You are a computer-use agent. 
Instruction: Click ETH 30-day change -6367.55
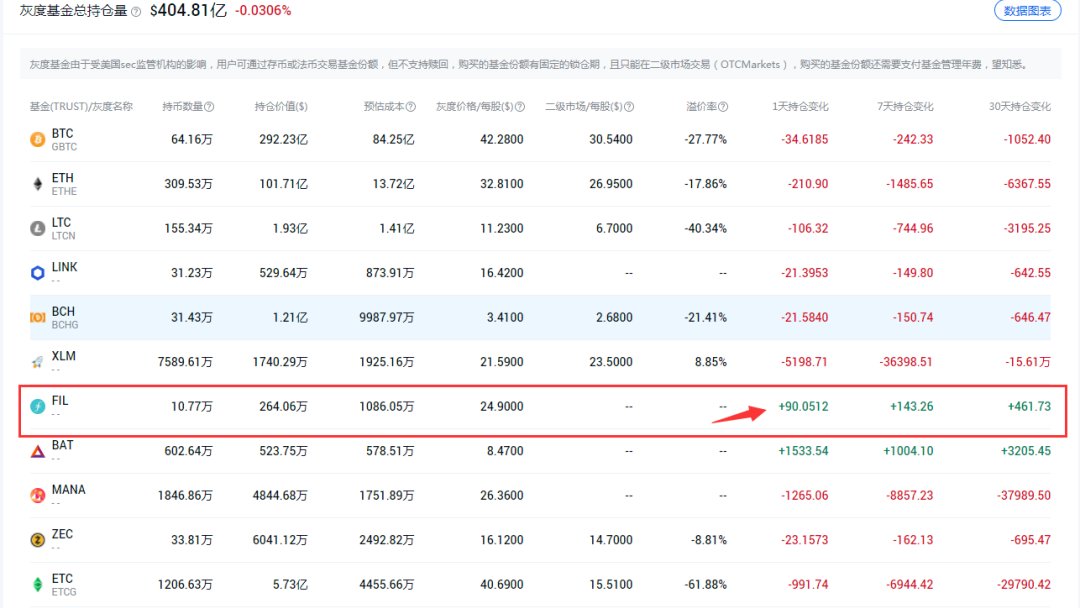coord(1027,185)
